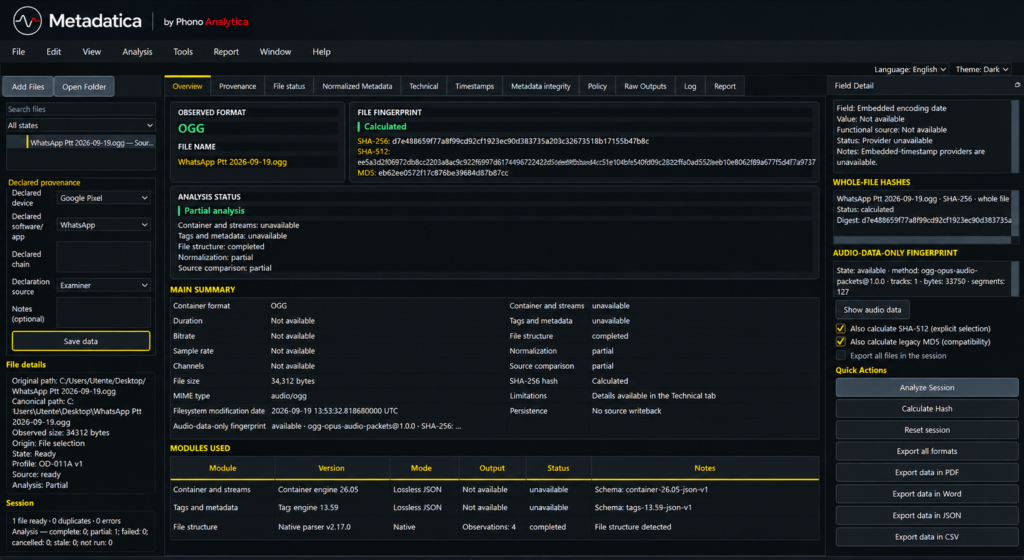Switch to the Technical tab
Screen dimensions: 1024x560
424,86
